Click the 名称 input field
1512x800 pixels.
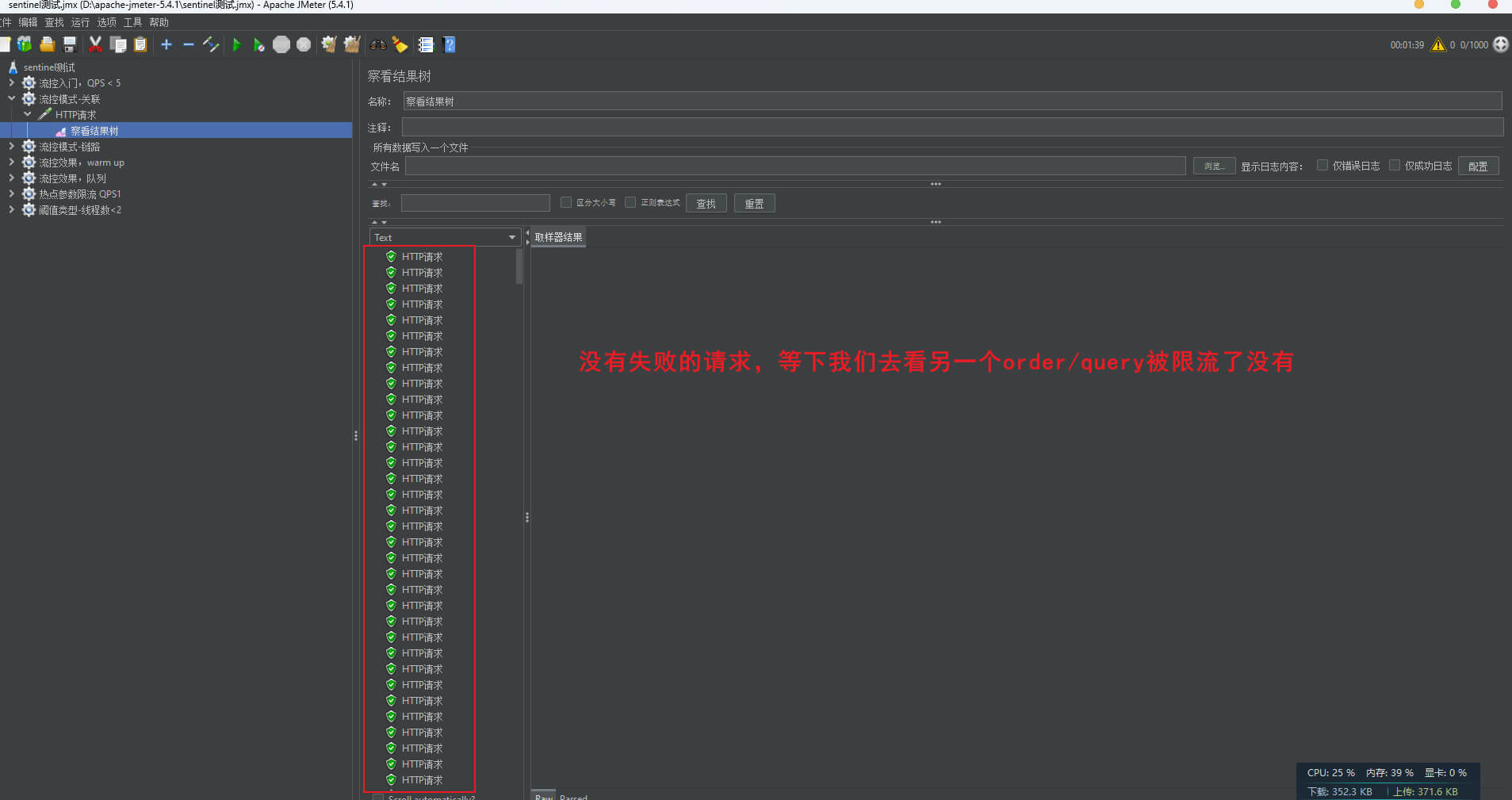952,101
